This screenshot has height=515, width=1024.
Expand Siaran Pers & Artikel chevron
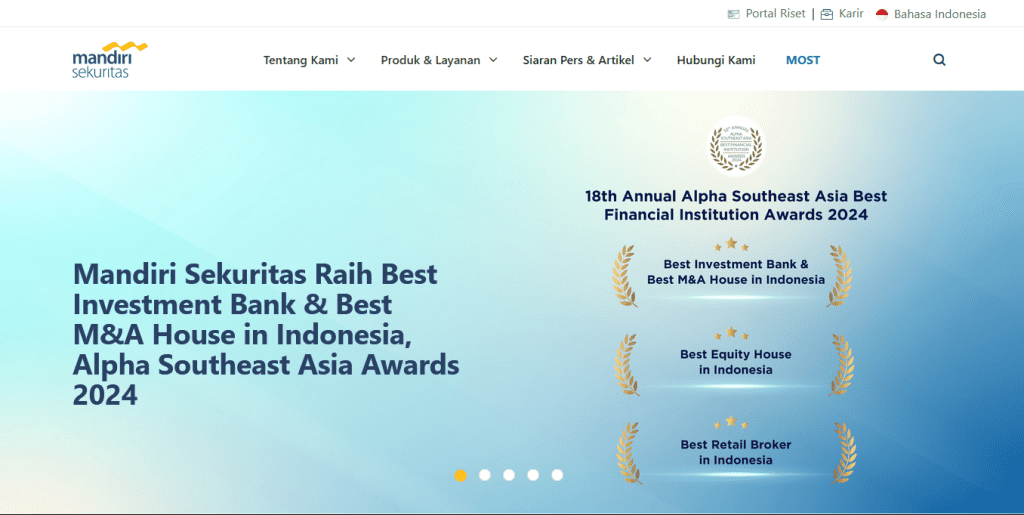click(647, 59)
